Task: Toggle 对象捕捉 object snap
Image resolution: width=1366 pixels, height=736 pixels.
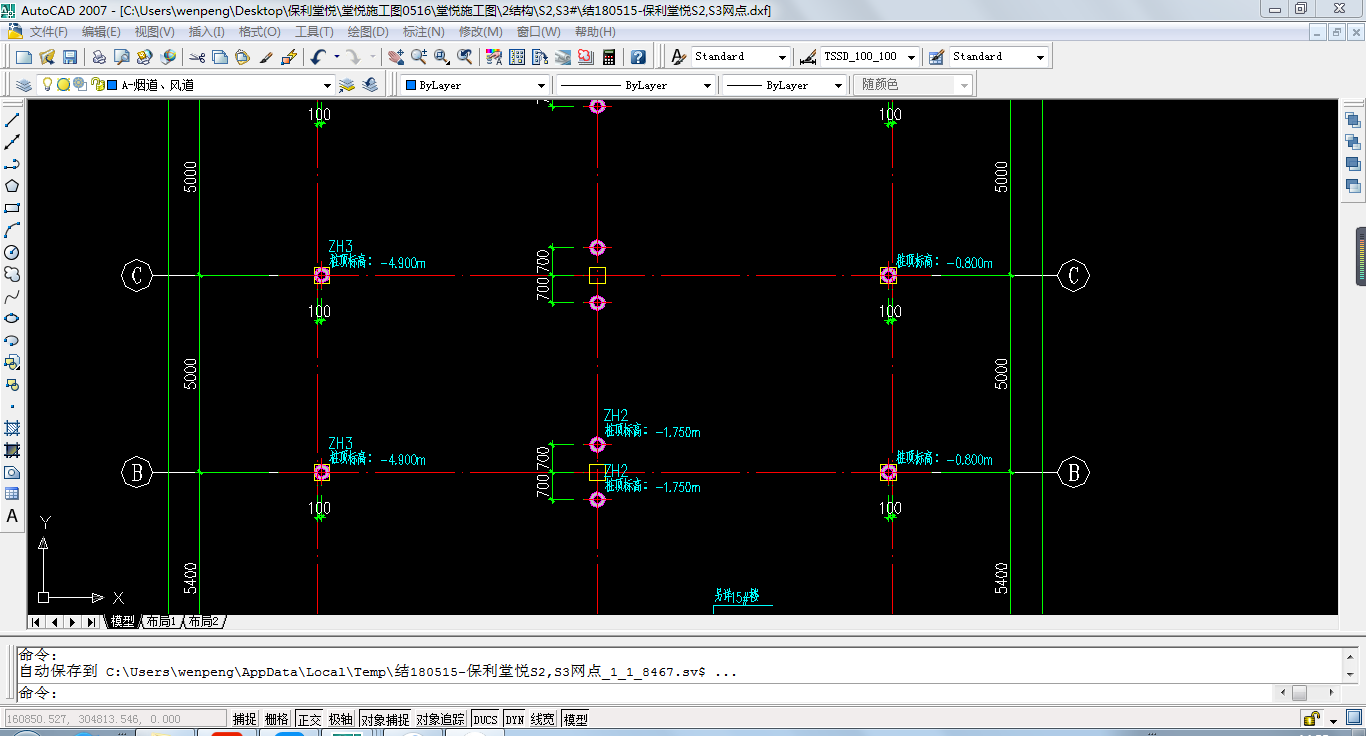Action: point(385,719)
